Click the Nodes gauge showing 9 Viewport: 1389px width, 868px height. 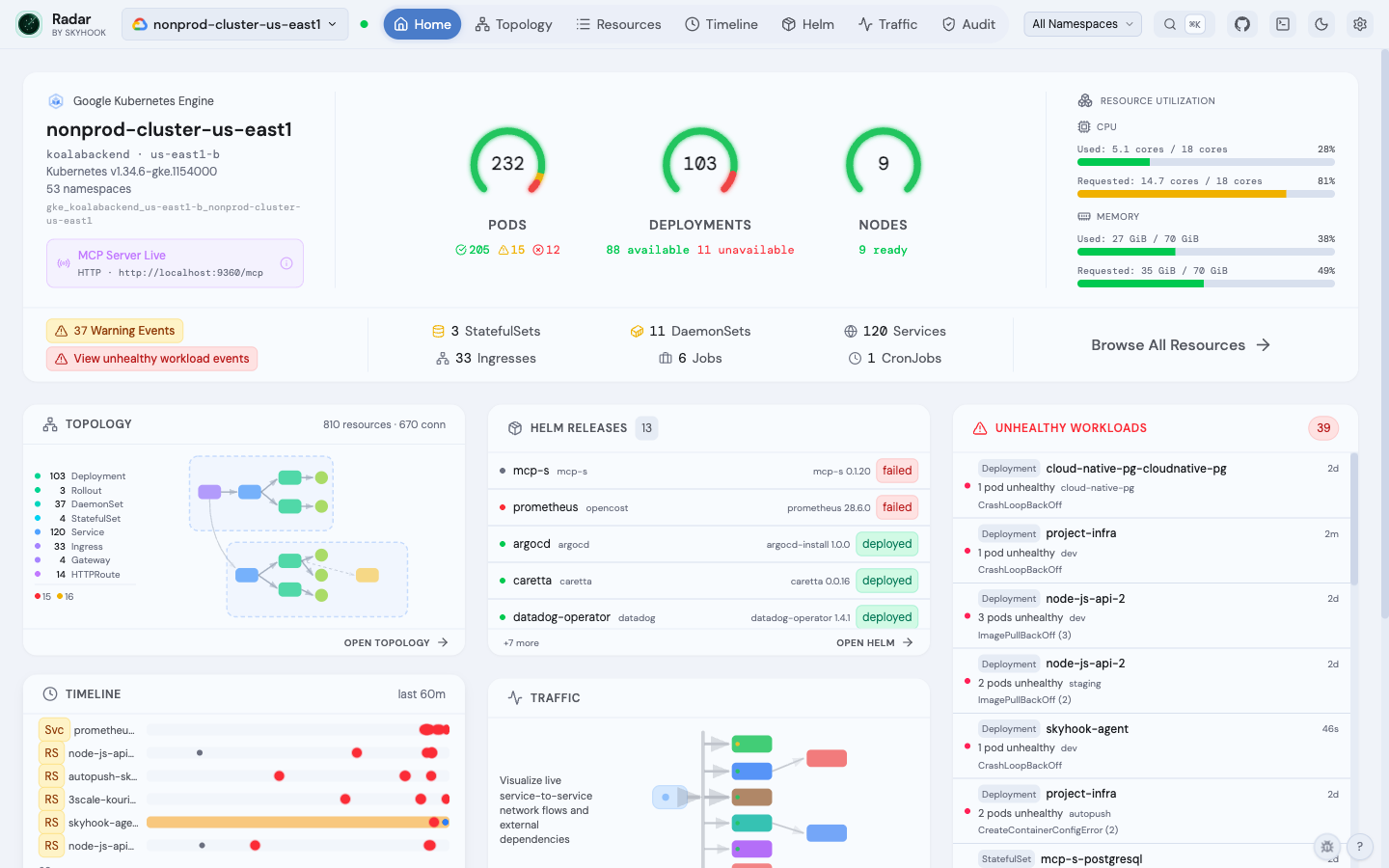pos(884,164)
